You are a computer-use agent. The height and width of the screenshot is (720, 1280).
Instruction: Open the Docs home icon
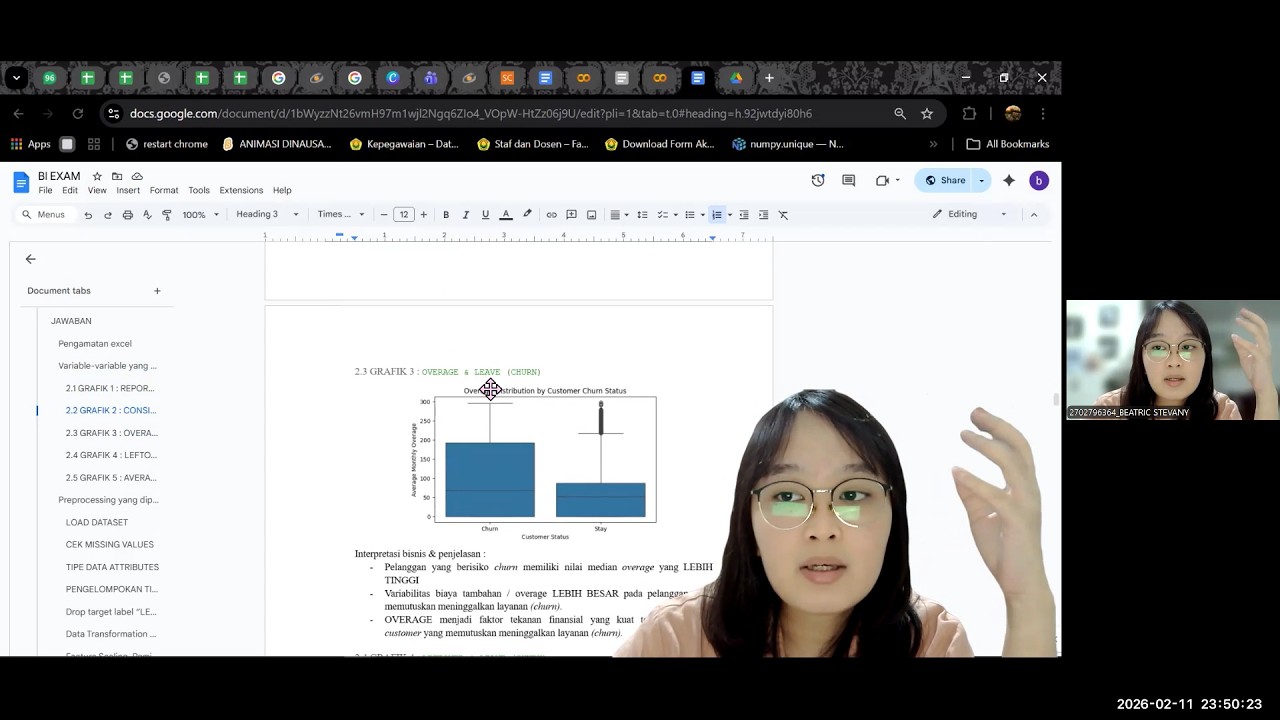pyautogui.click(x=21, y=182)
